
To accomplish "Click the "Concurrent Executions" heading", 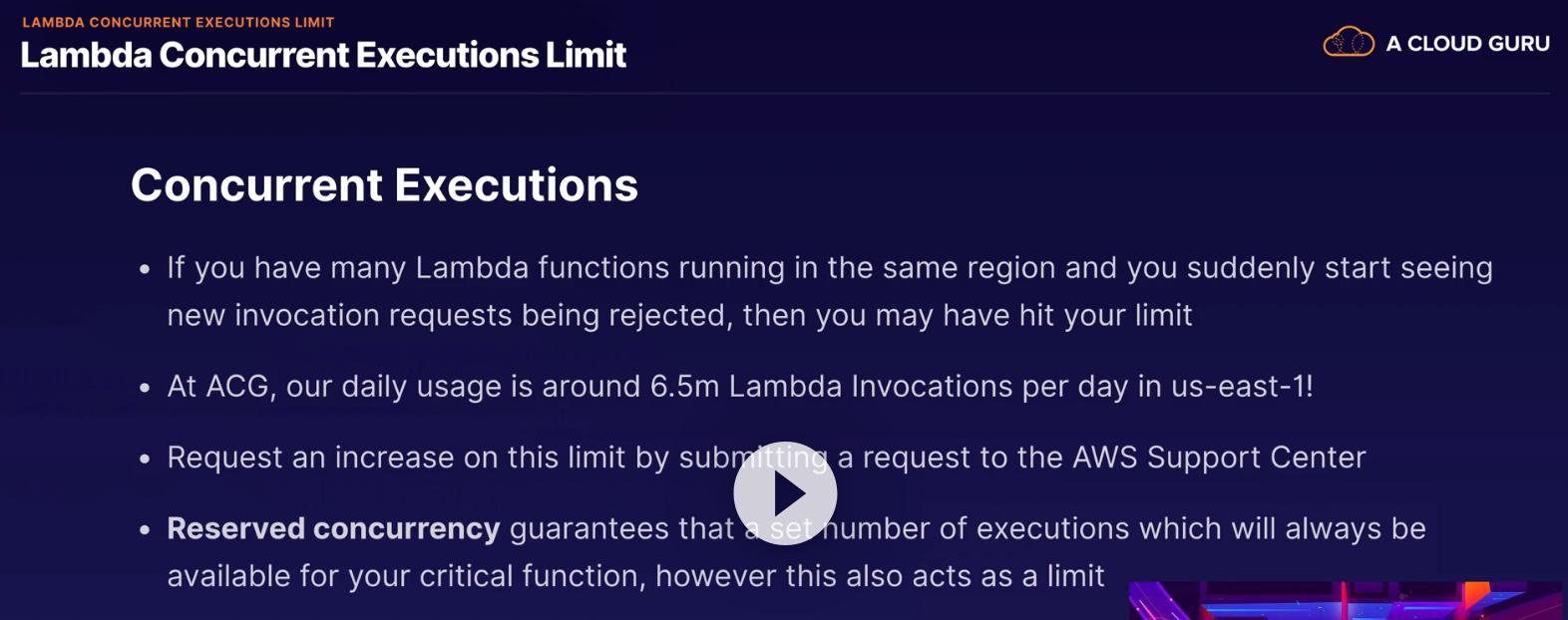I will 384,185.
